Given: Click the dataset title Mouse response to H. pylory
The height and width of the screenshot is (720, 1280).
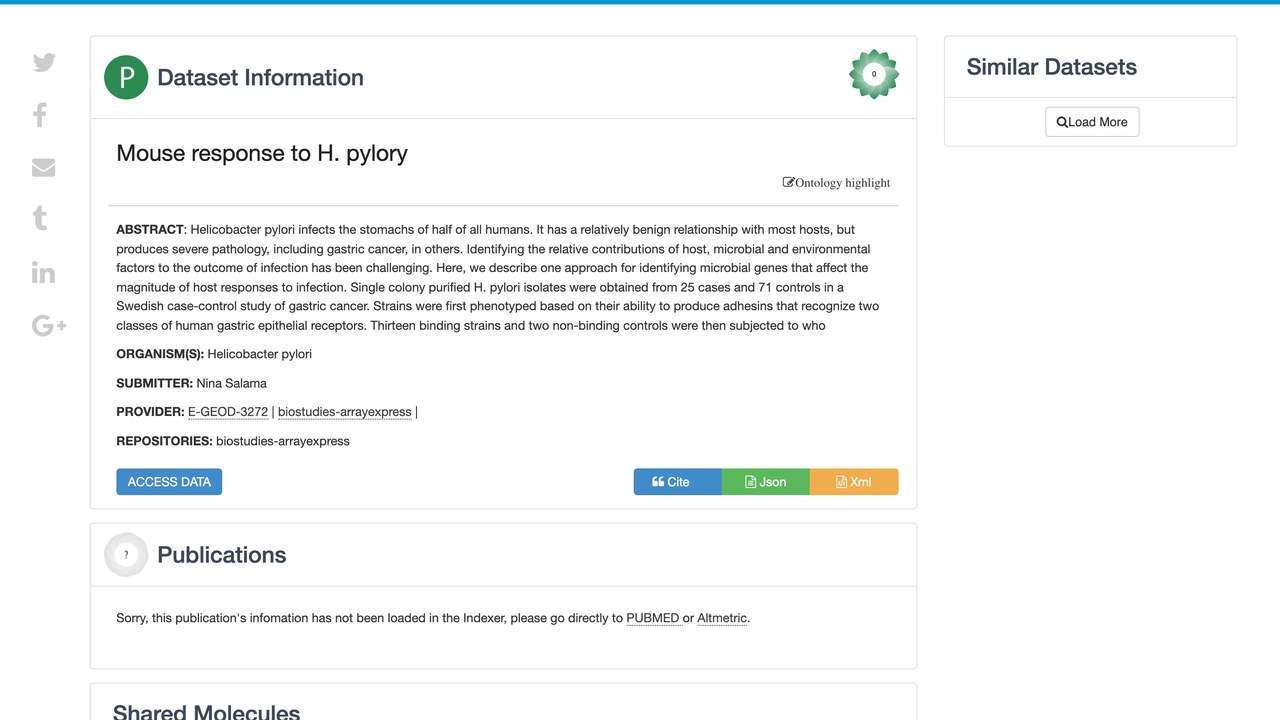Looking at the screenshot, I should tap(262, 153).
